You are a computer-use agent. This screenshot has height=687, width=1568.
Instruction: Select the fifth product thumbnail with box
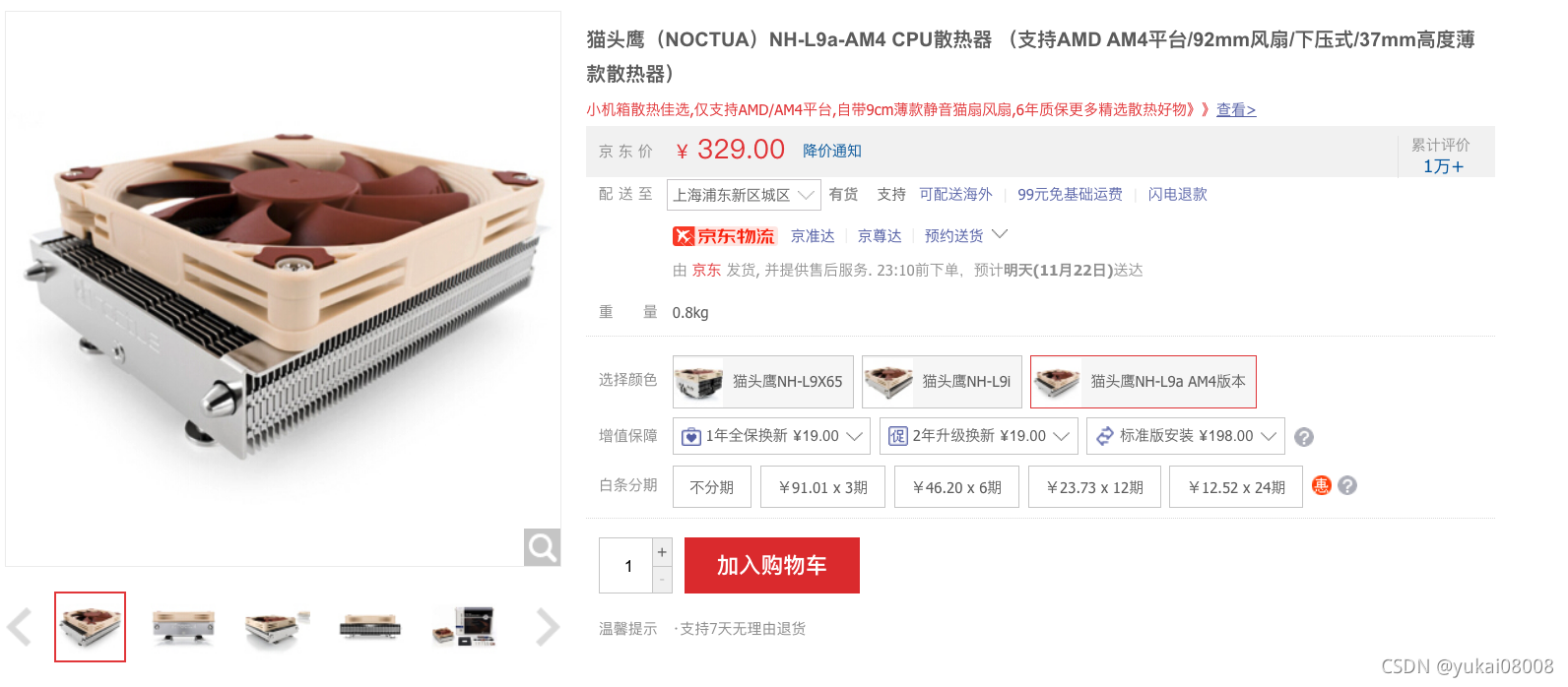coord(464,627)
